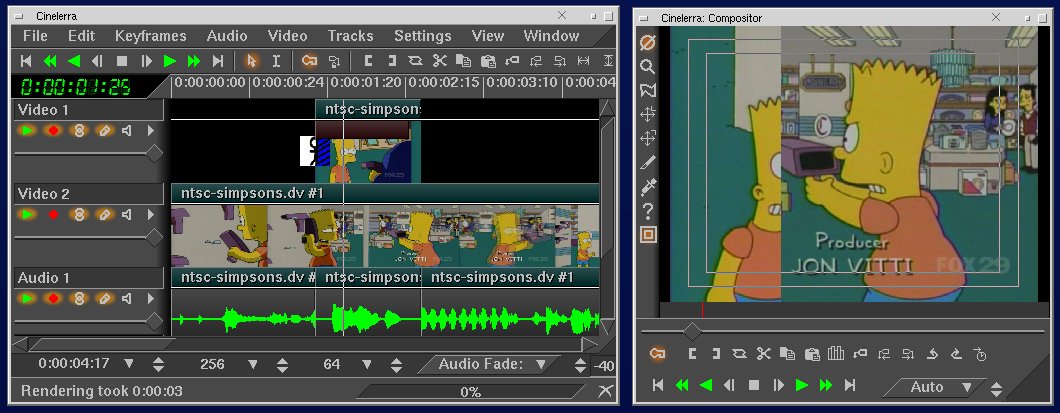Open the Audio Fade automation dropdown
Screen dimensions: 1060x413
[x=541, y=364]
